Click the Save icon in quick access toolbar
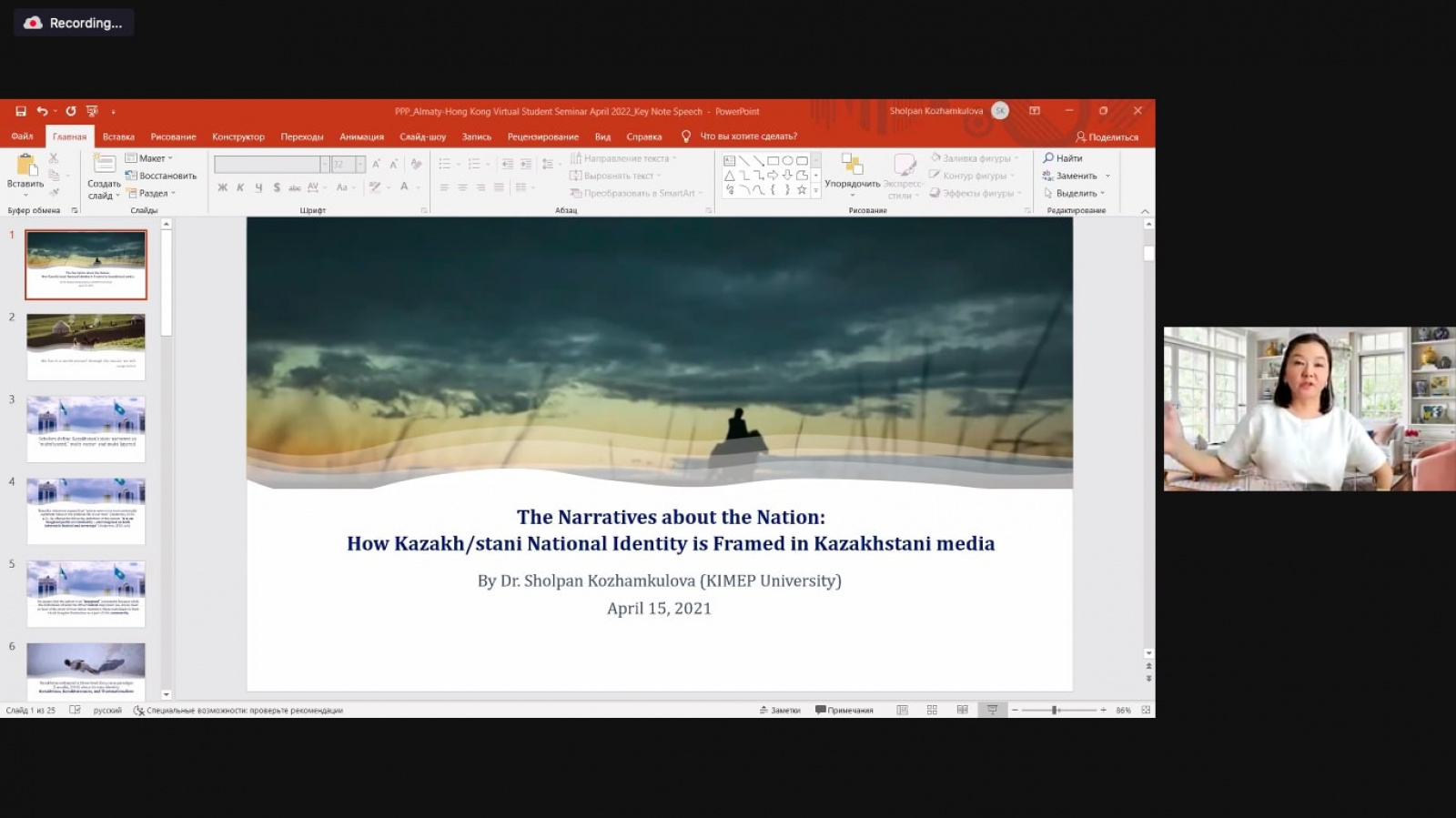Image resolution: width=1456 pixels, height=818 pixels. tap(21, 111)
